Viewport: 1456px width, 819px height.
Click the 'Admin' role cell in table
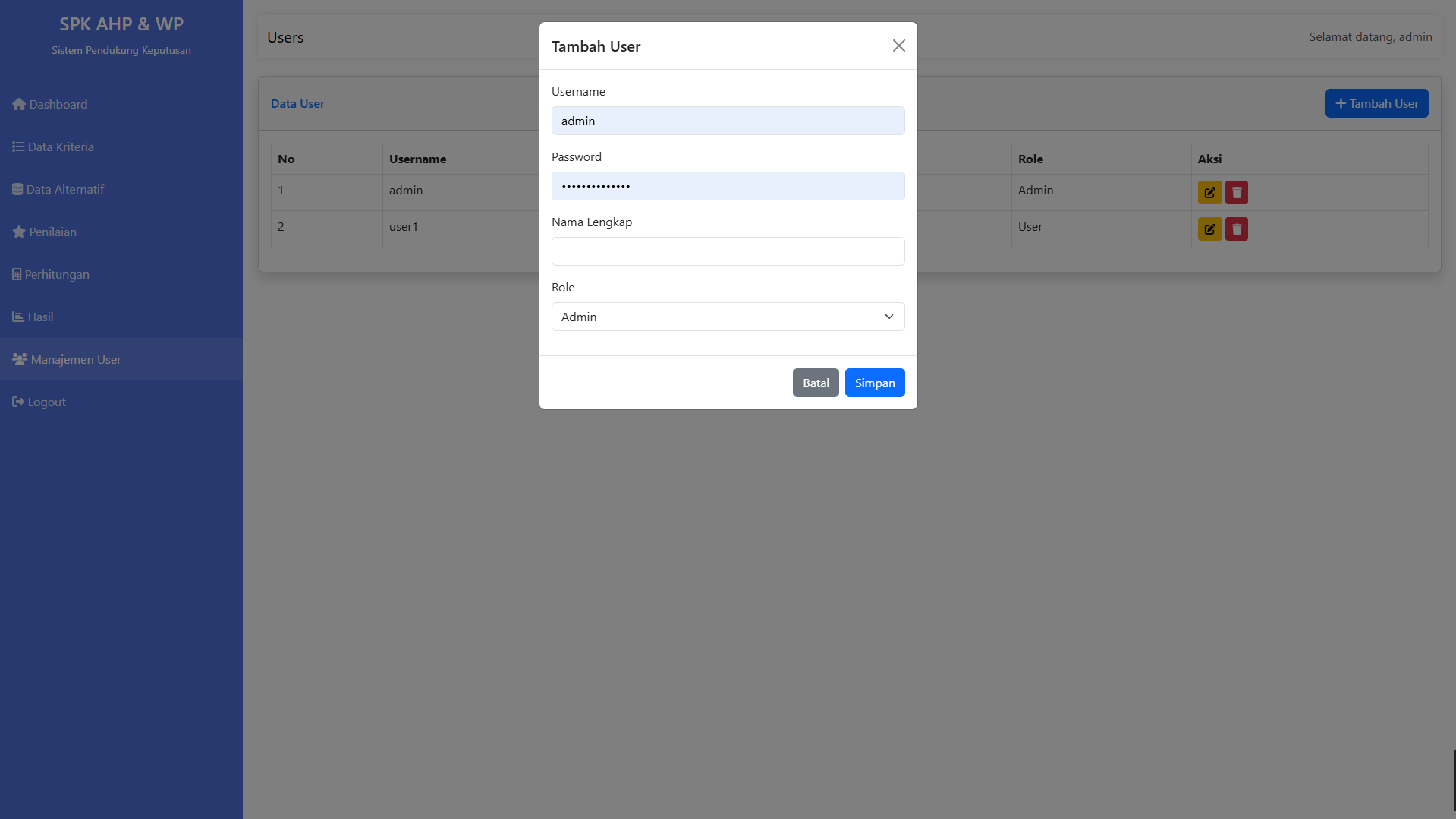1036,190
